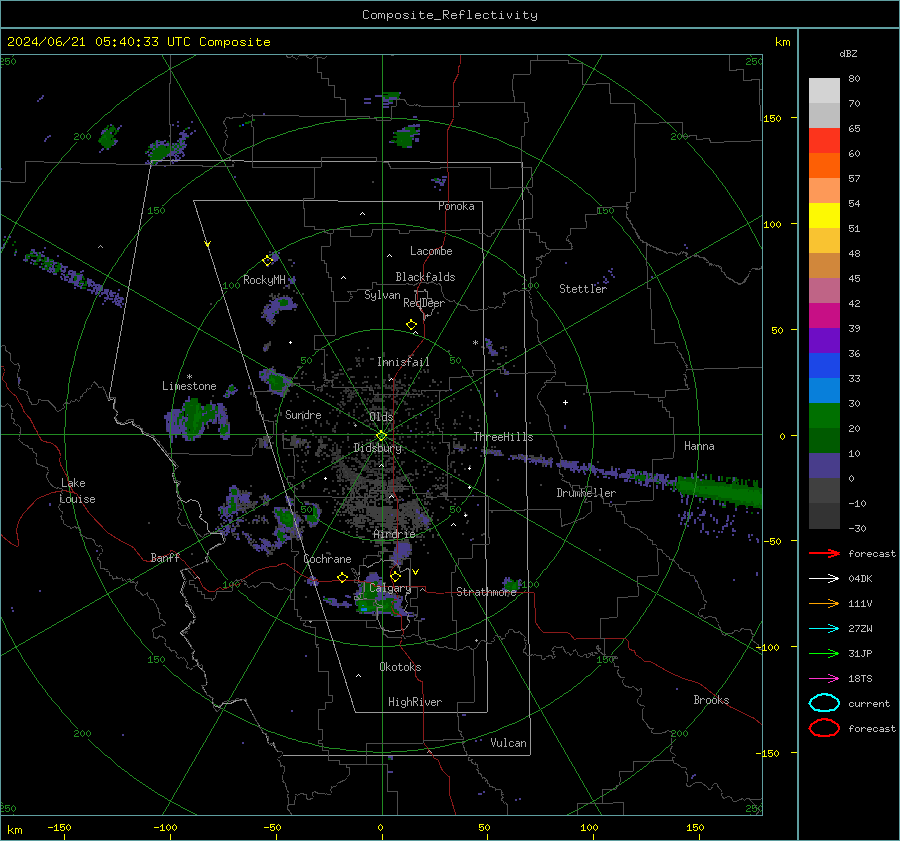Click the Stettler city label
Screen dimensions: 900x841
coord(583,289)
